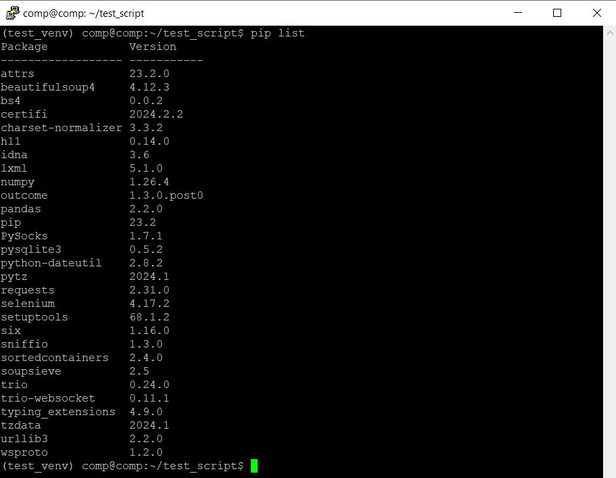Click the 'typing_extensions' package name
Viewport: 616px width, 478px height.
click(x=58, y=412)
